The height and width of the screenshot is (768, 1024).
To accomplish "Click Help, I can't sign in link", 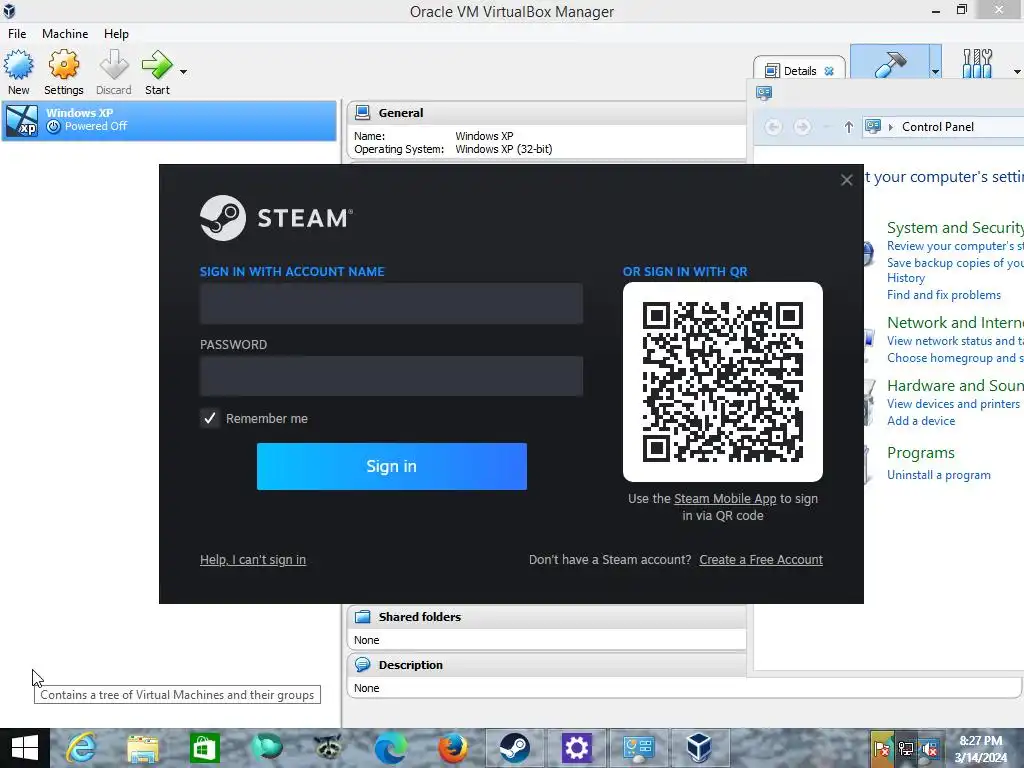I will click(253, 560).
